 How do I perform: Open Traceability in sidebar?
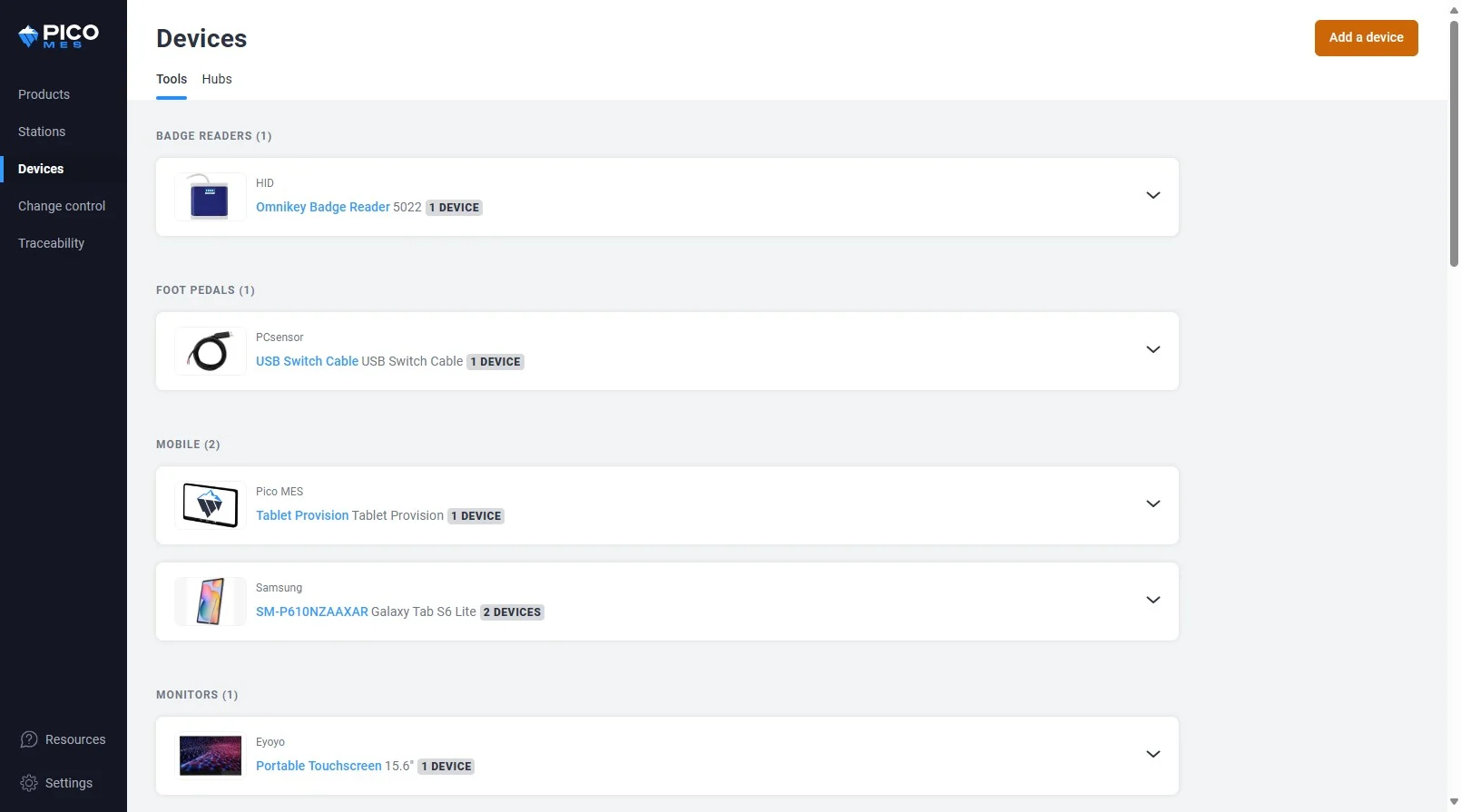tap(51, 243)
